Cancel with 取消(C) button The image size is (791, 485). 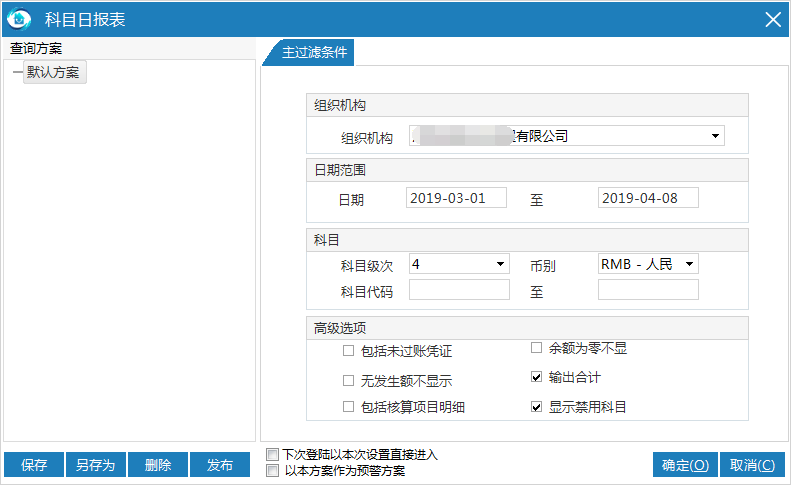tap(752, 465)
